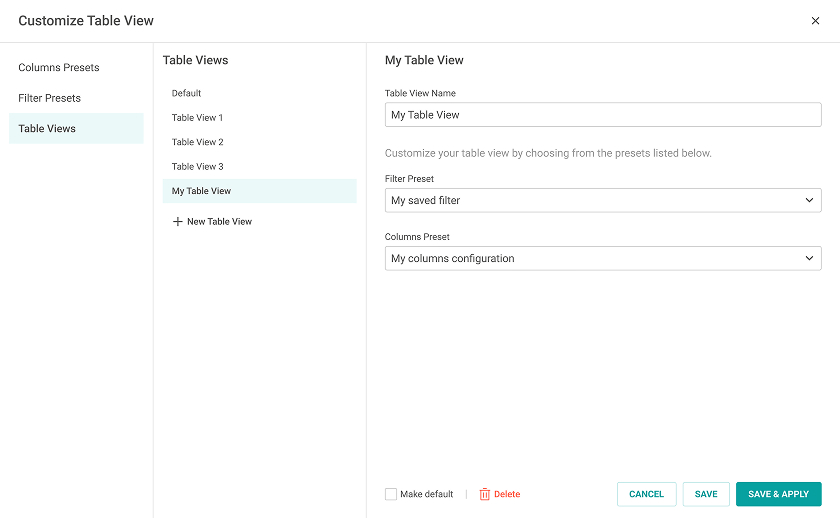
Task: Select the Table Views sidebar item
Action: 76,129
